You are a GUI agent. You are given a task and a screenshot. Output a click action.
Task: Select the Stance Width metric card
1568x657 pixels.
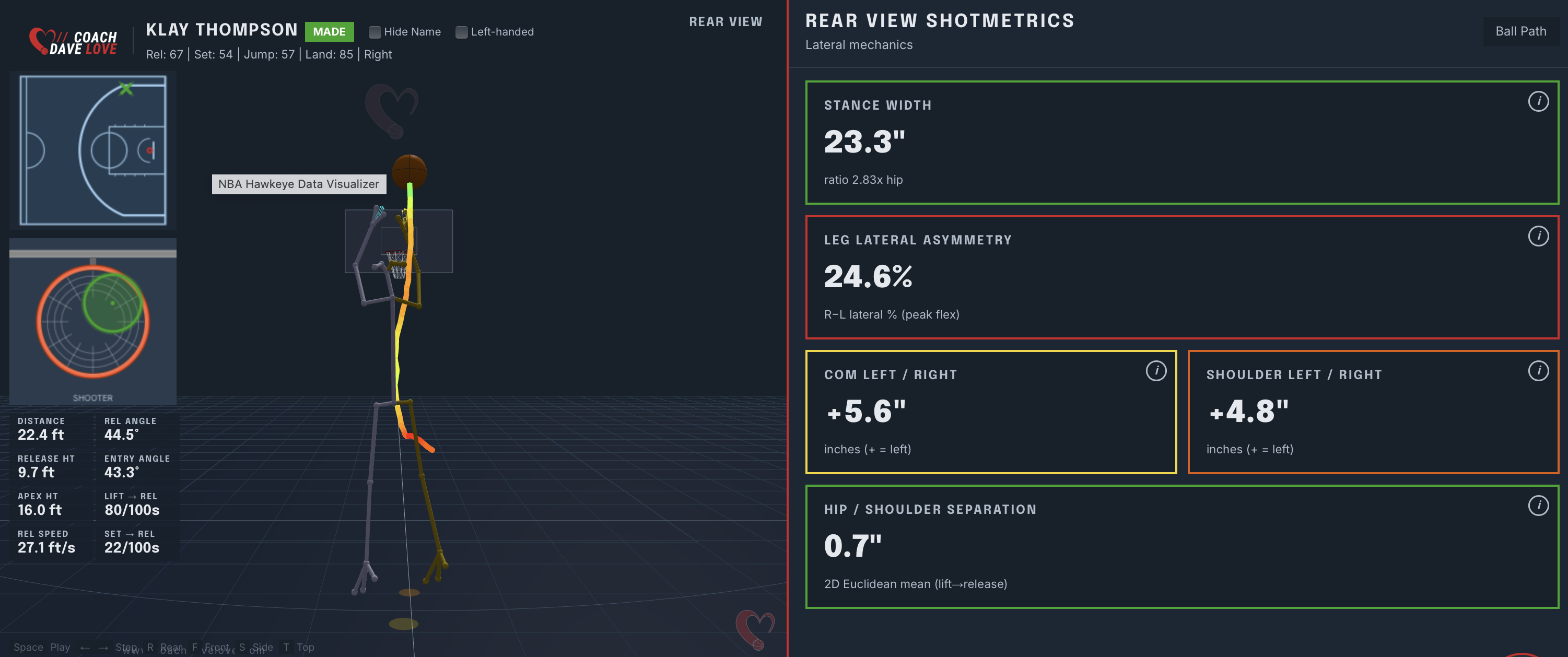tap(1181, 143)
